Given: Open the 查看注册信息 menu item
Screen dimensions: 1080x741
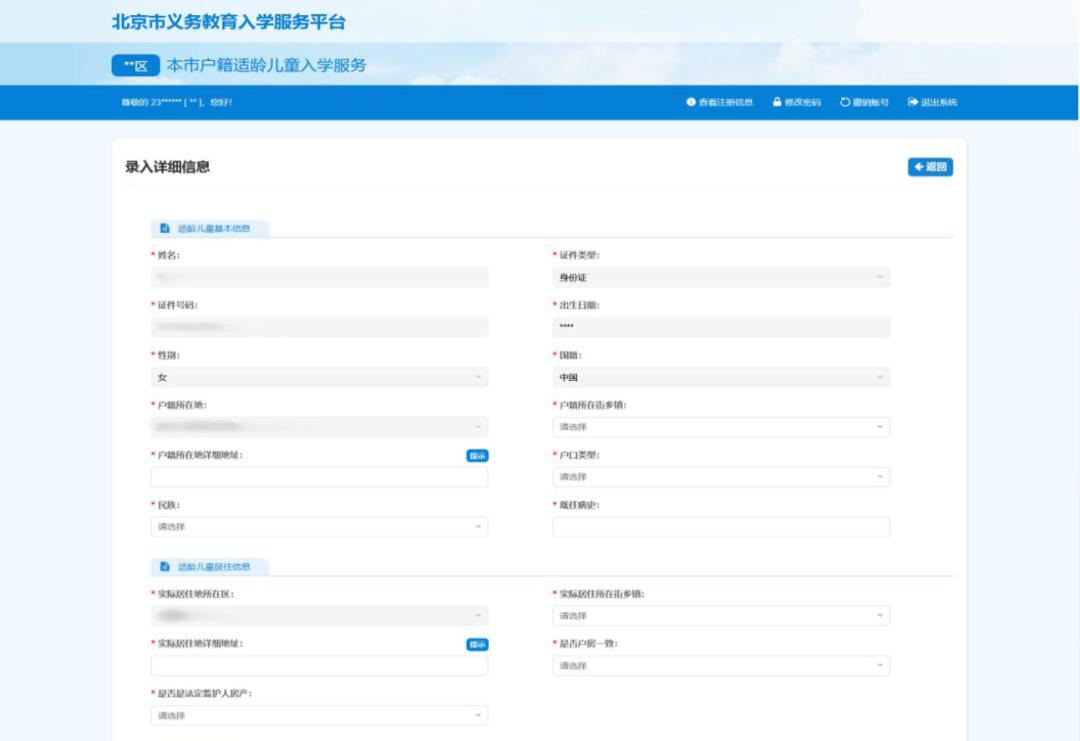Looking at the screenshot, I should [x=716, y=101].
